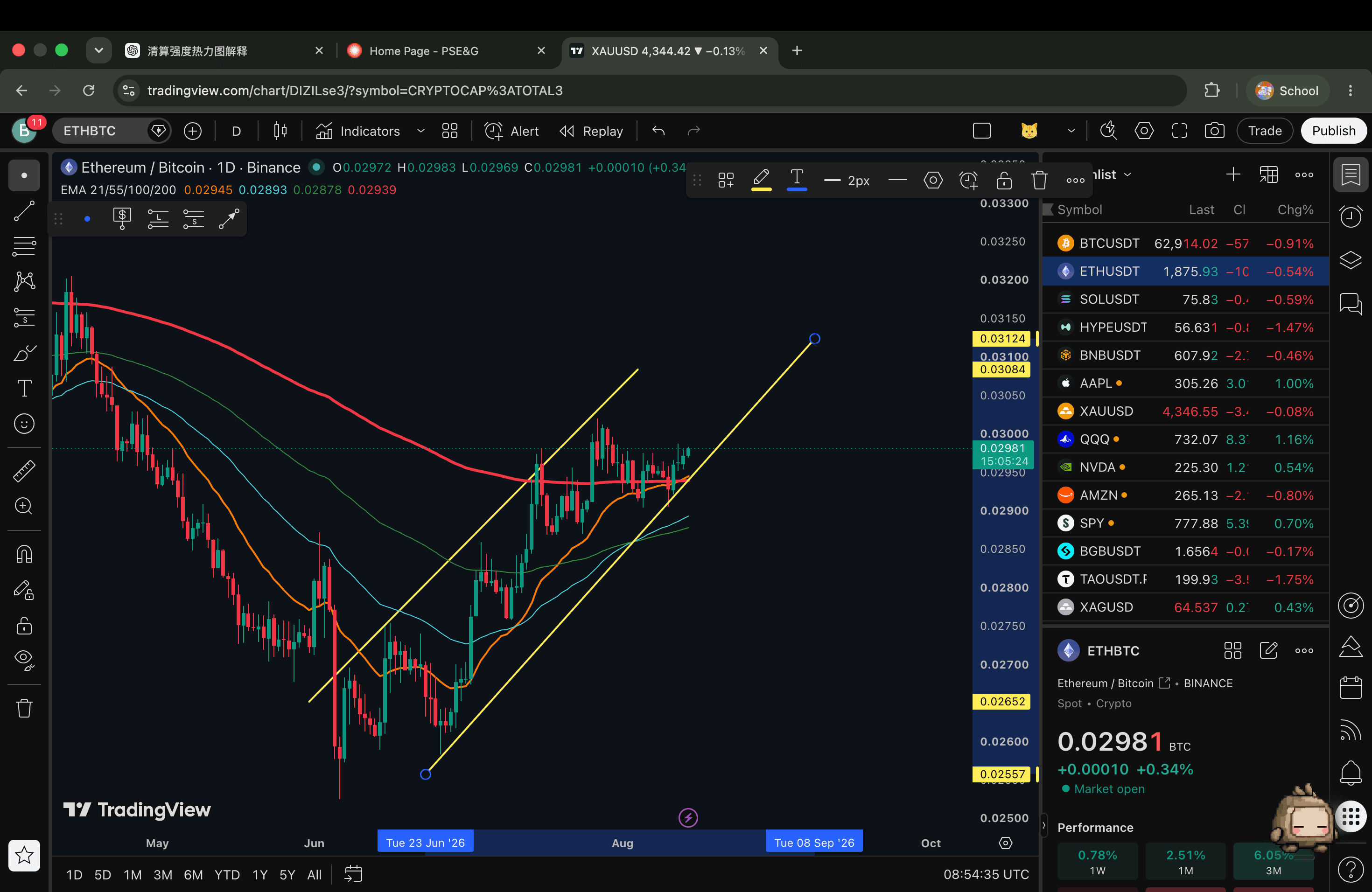This screenshot has height=892, width=1372.
Task: Switch to YTD date range
Action: pyautogui.click(x=227, y=875)
